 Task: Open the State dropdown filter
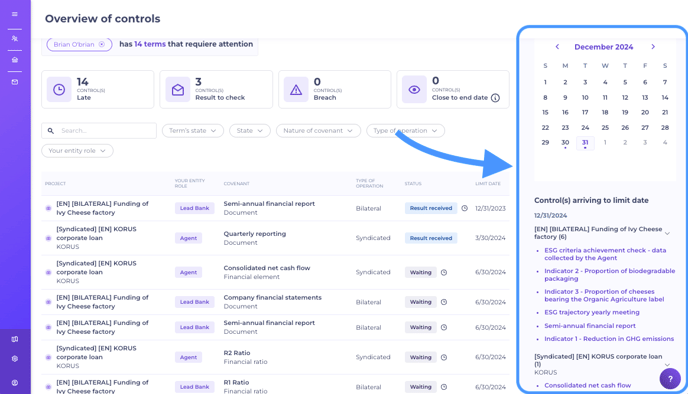point(250,131)
